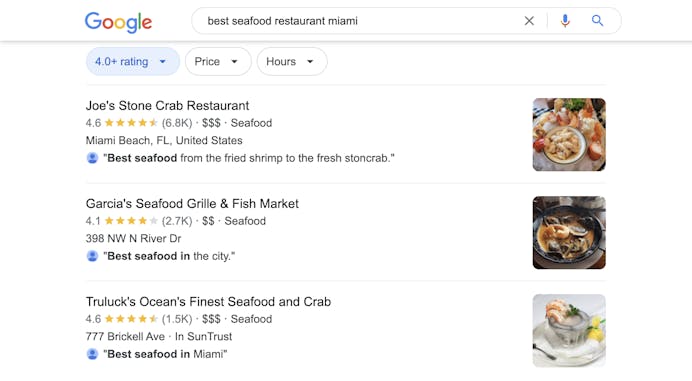Click the Google logo

(118, 22)
